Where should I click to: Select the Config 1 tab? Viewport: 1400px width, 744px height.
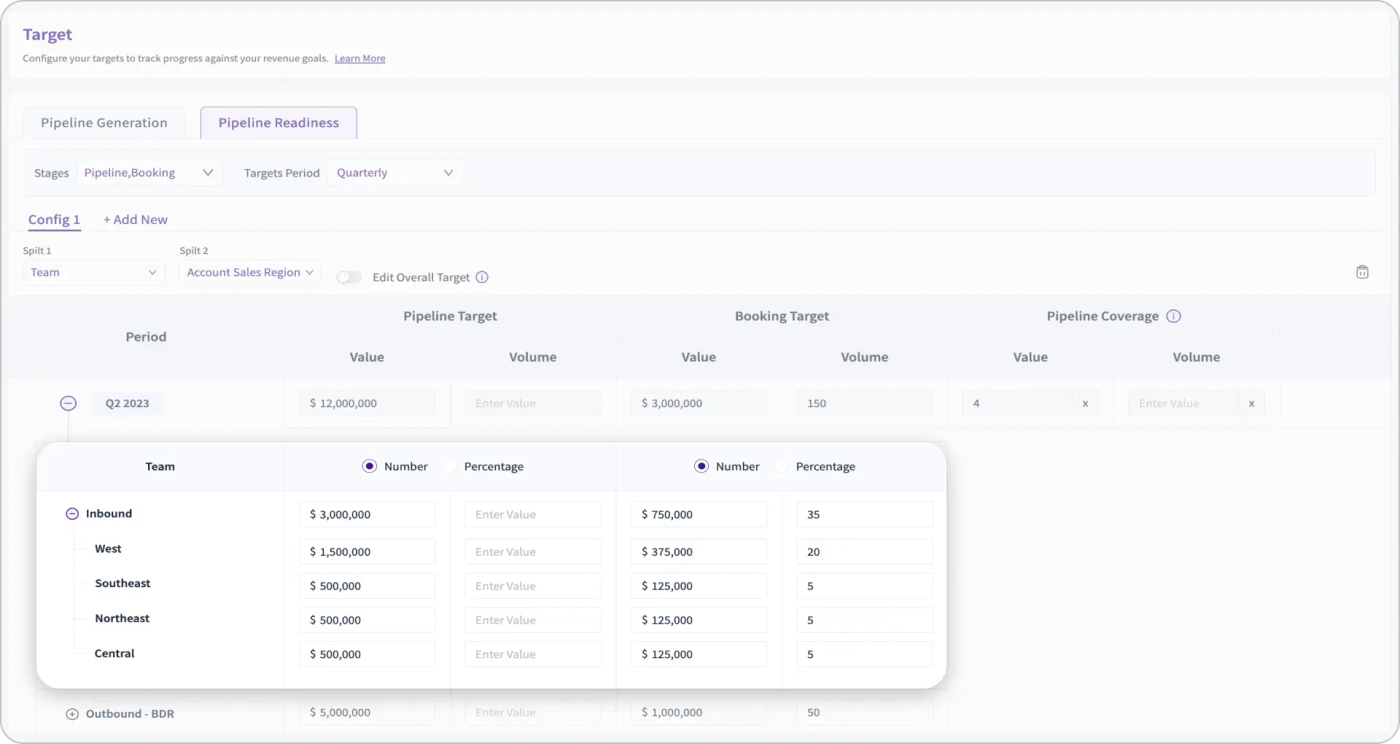54,220
